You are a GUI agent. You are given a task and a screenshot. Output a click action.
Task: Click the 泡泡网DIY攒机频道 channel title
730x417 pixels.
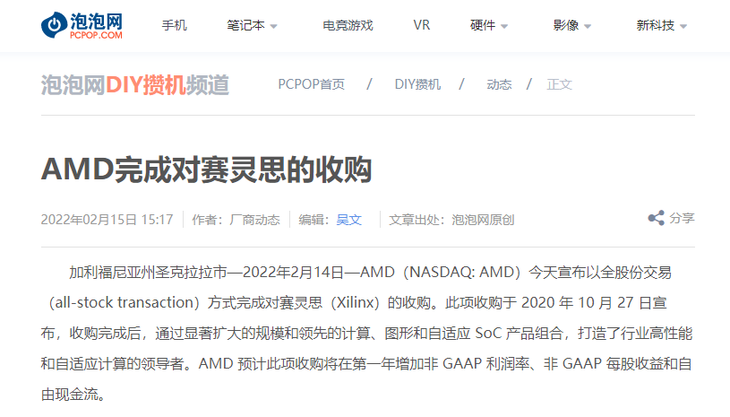tap(135, 85)
